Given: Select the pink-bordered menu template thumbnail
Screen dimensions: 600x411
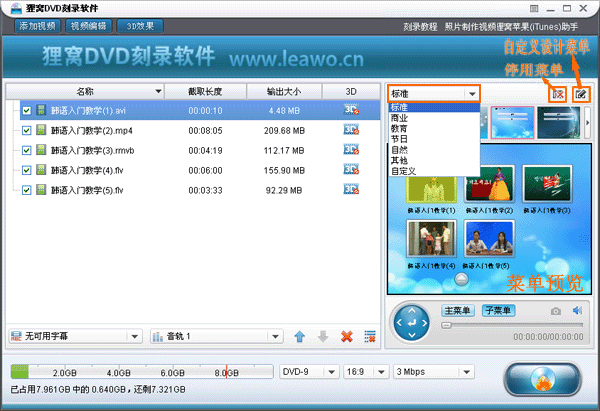Looking at the screenshot, I should 512,122.
